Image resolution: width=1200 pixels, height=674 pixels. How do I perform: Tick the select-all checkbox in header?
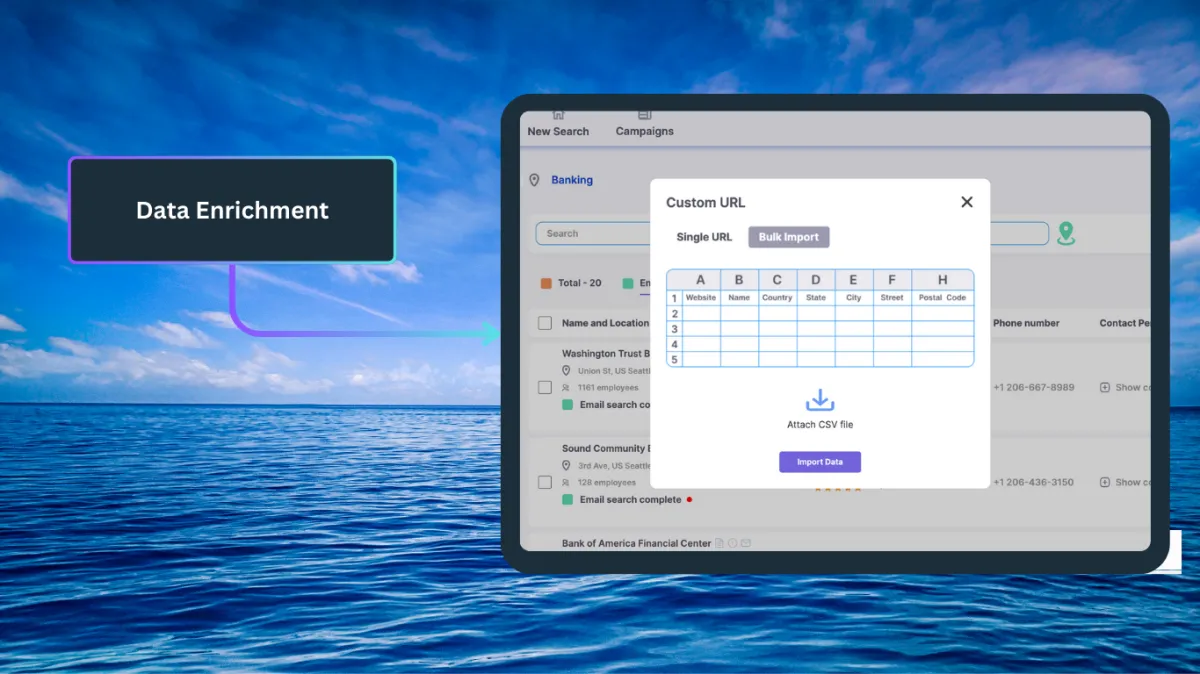[x=545, y=323]
